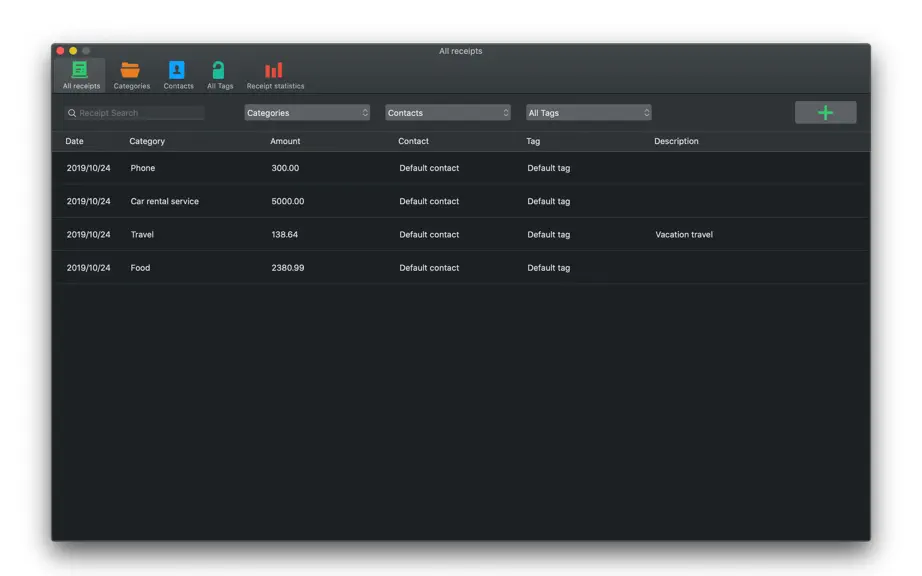The height and width of the screenshot is (576, 922).
Task: Click the date in the Travel row
Action: pyautogui.click(x=88, y=235)
